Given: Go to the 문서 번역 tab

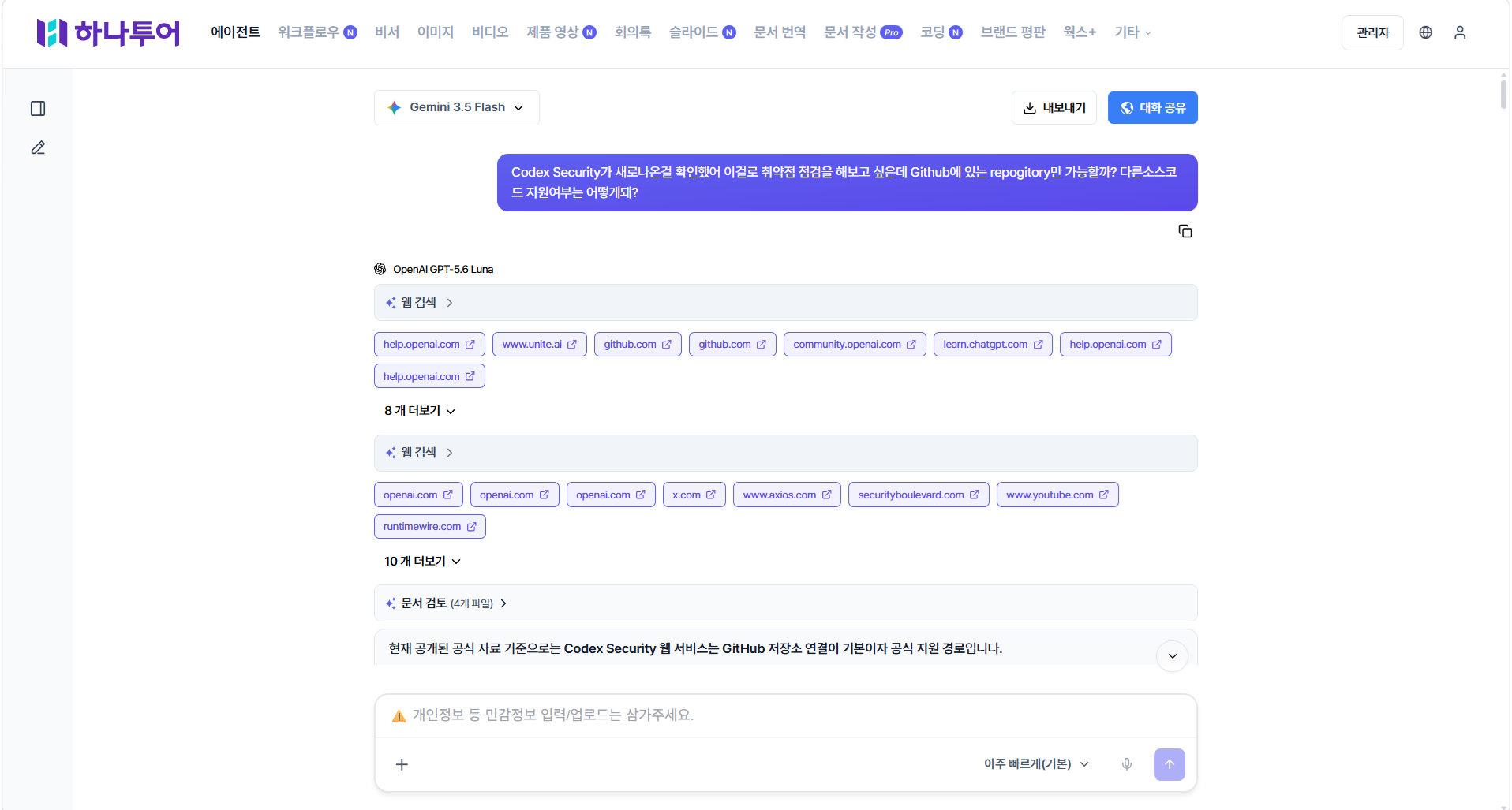Looking at the screenshot, I should pos(780,32).
